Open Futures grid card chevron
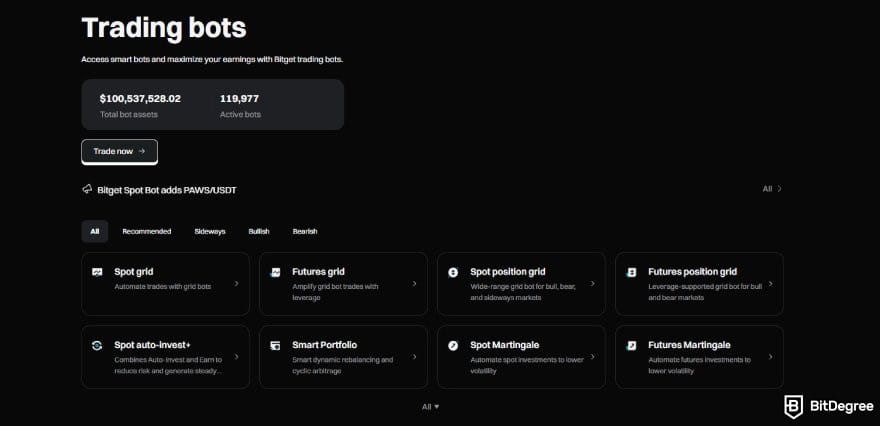Screen dimensions: 880x426 [x=414, y=283]
